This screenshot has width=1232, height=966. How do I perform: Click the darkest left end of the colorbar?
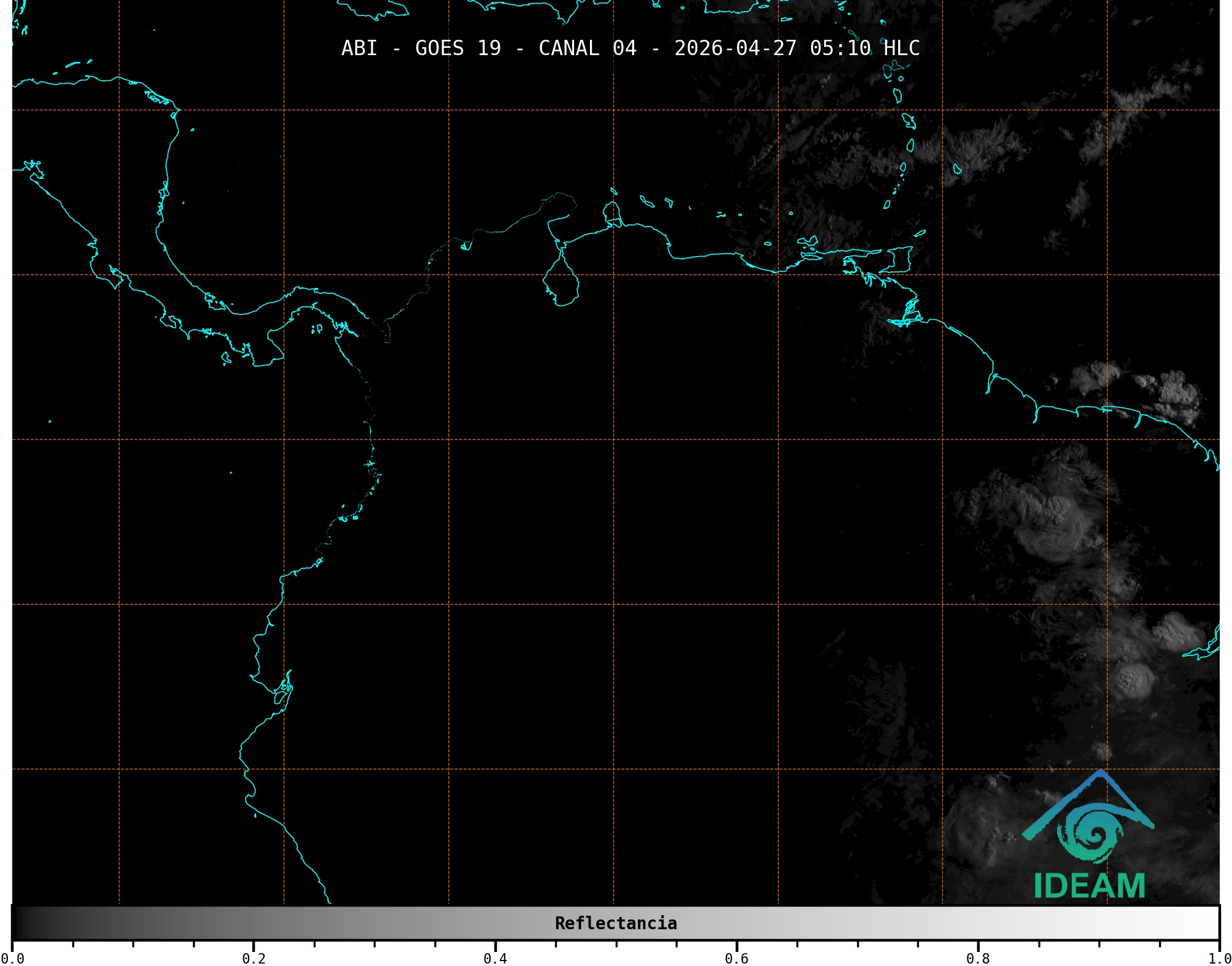(20, 923)
